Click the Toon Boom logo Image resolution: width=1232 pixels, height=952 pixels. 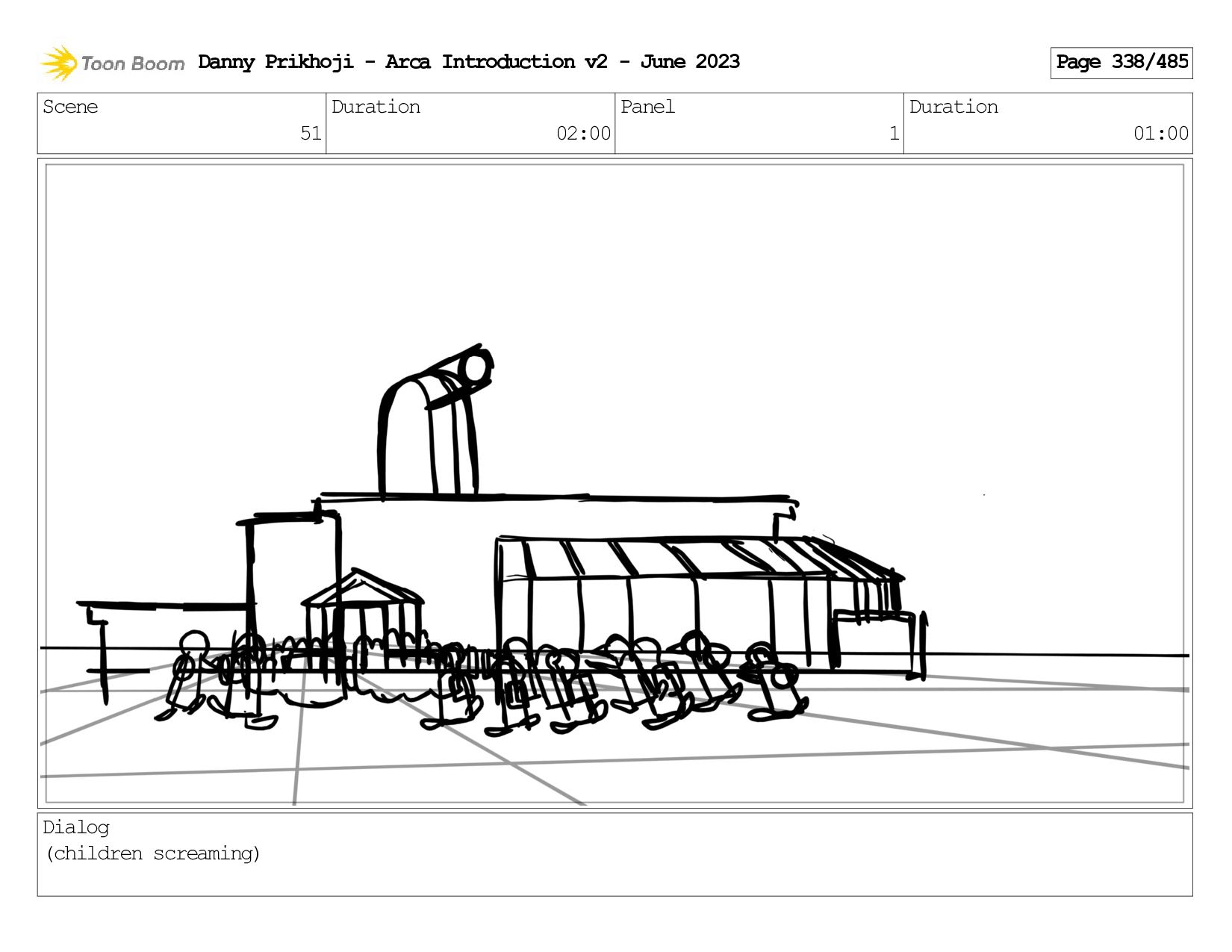(112, 63)
